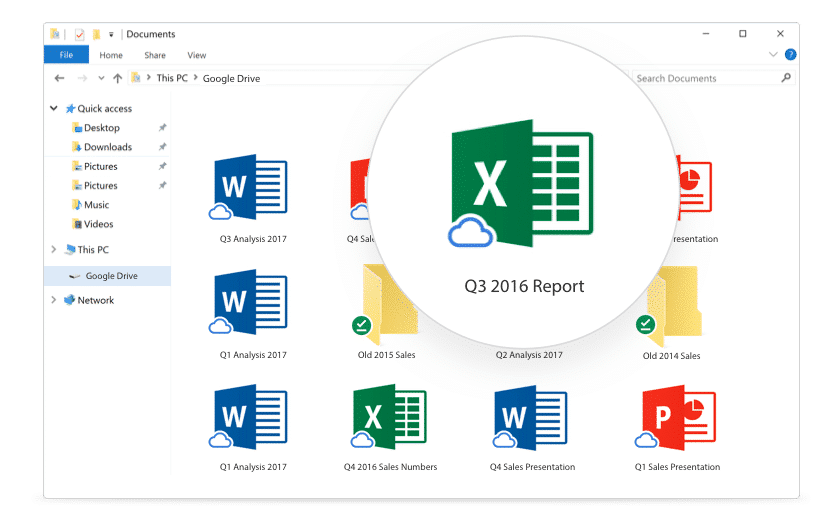Viewport: 840px width, 520px height.
Task: Open the File ribbon tab
Action: pos(66,55)
